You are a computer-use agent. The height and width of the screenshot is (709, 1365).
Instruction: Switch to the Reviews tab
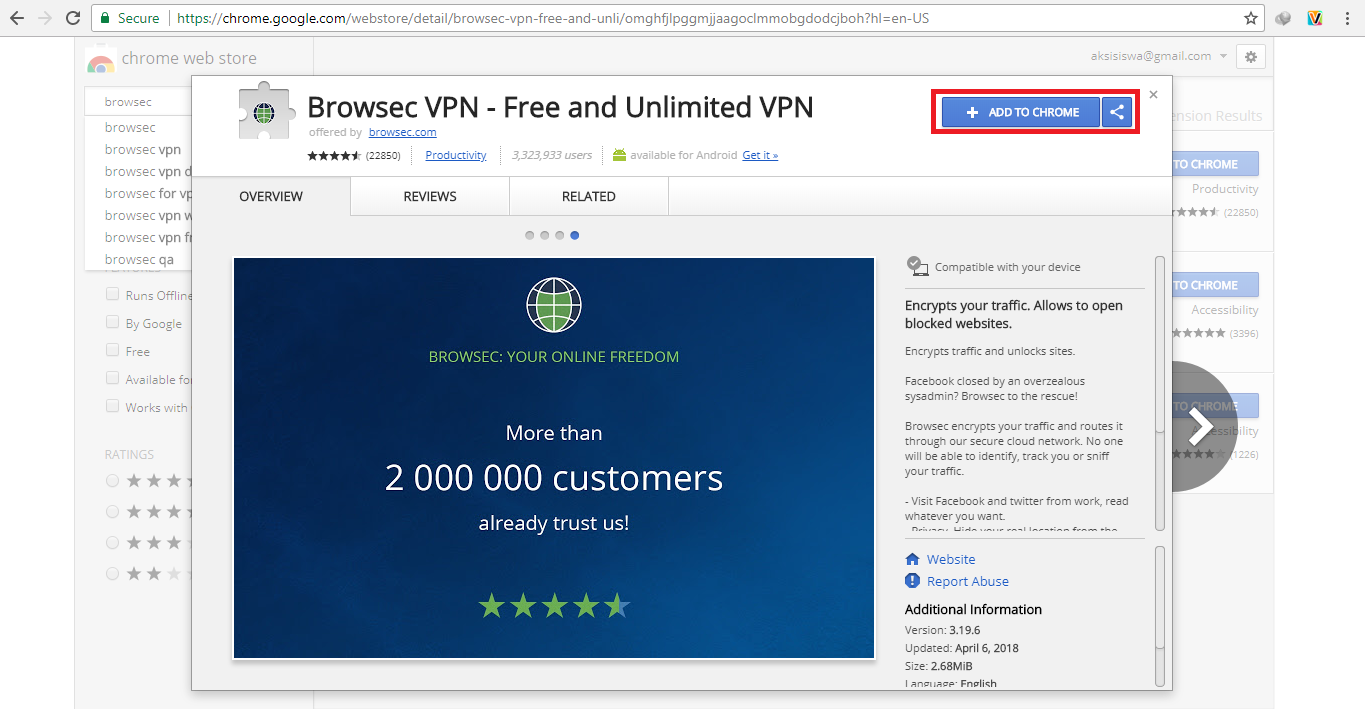point(430,196)
